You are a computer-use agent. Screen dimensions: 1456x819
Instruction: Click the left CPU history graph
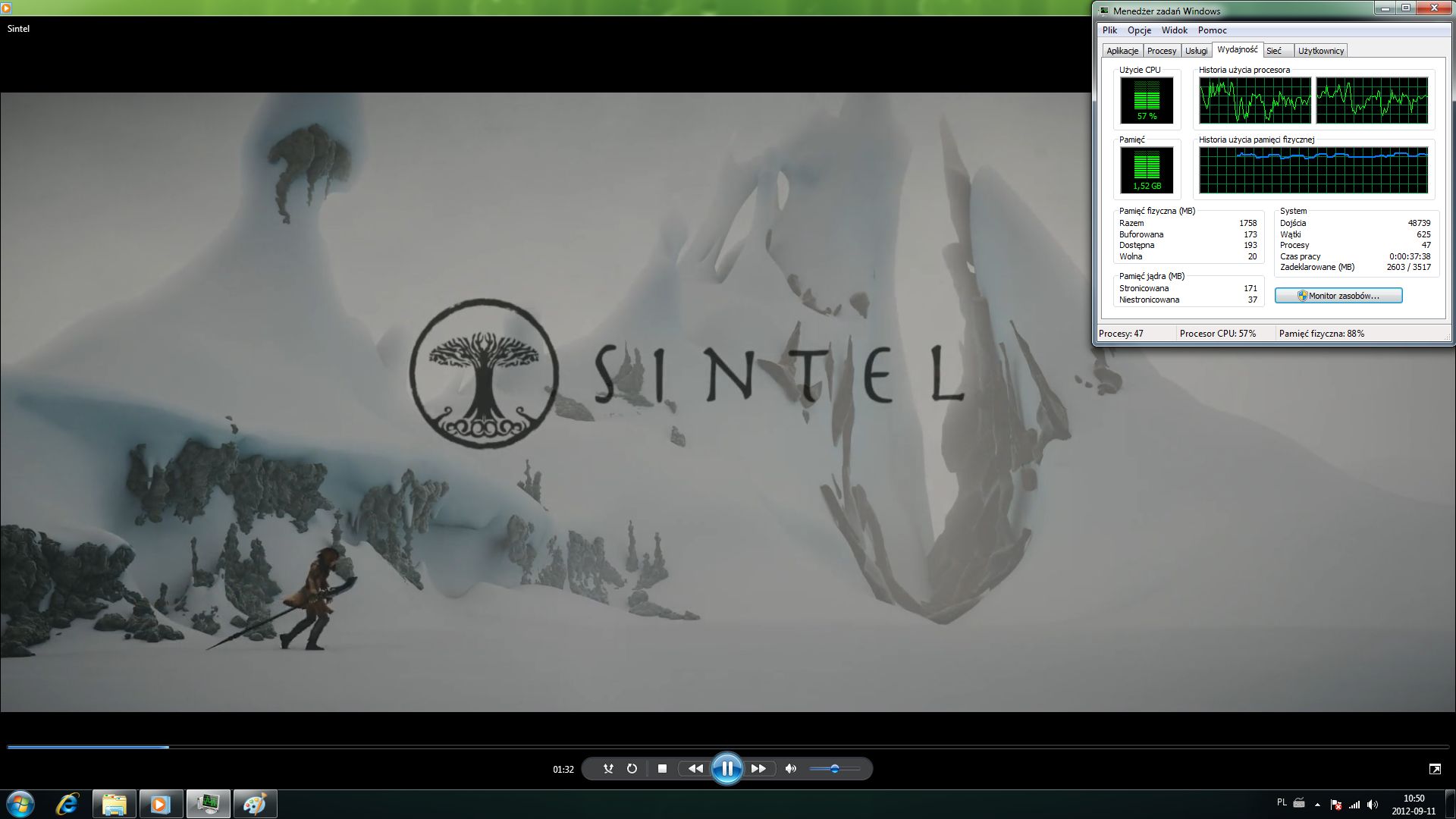point(1255,100)
